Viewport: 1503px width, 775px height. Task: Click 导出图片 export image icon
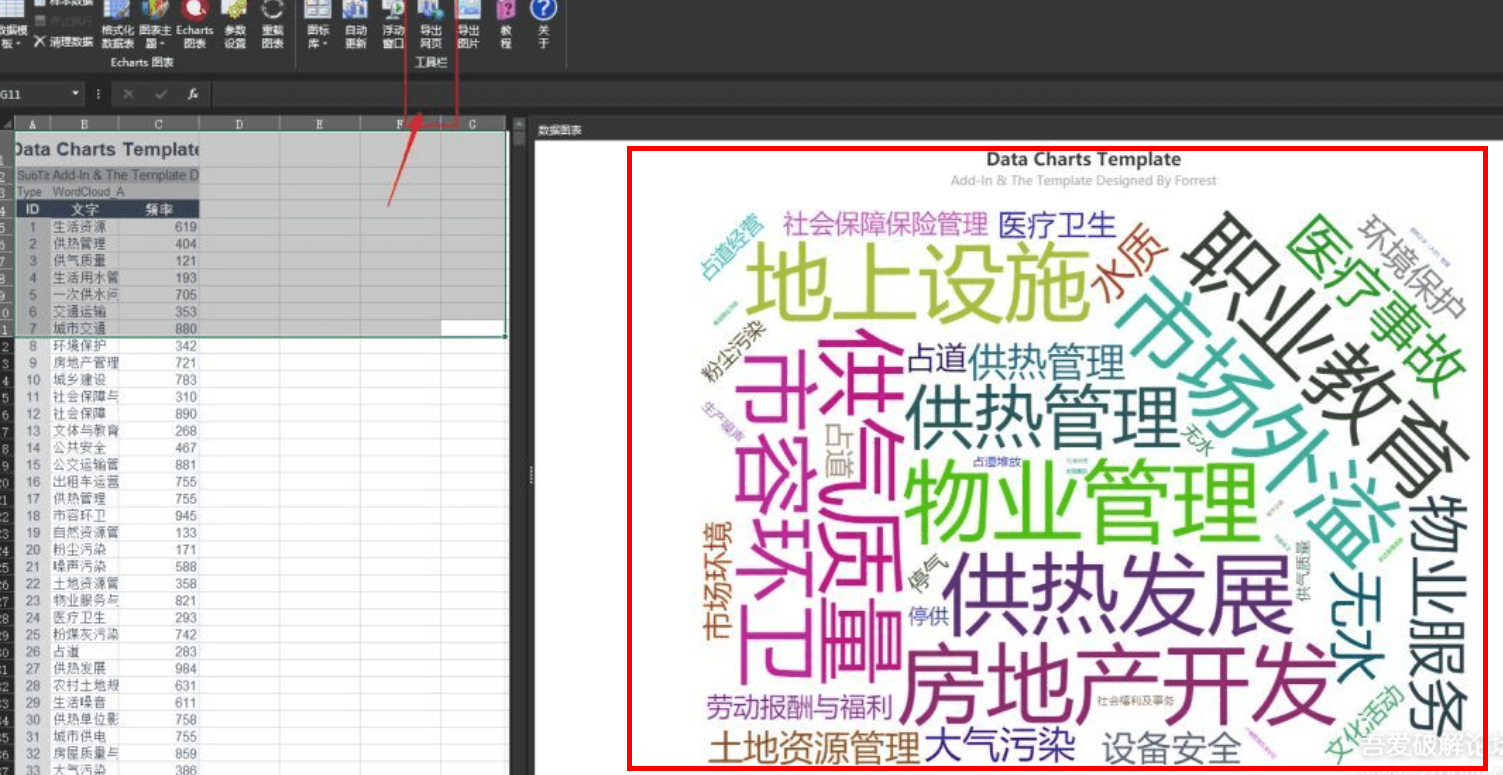[x=468, y=24]
